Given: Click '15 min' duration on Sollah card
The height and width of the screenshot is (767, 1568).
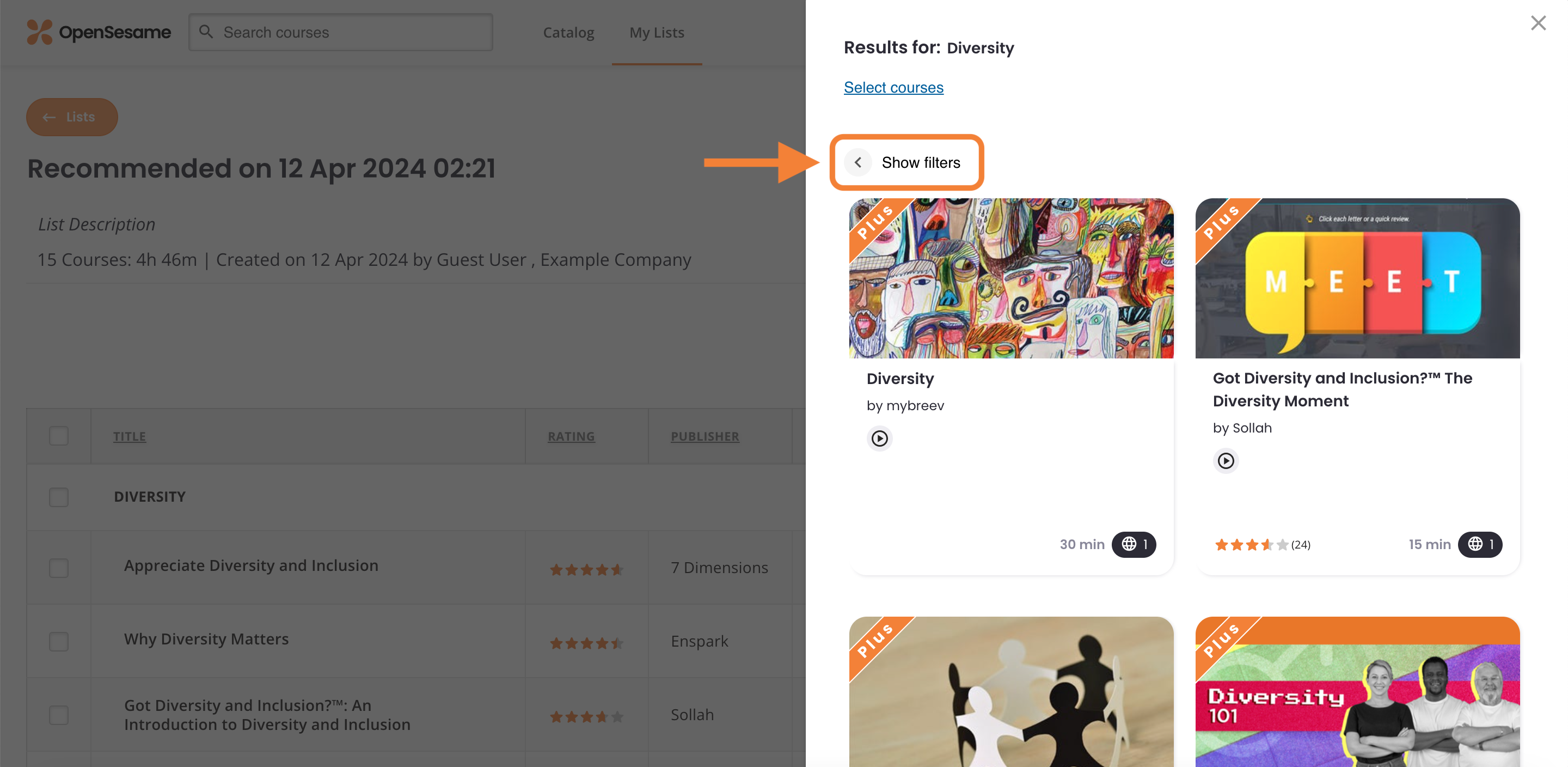Looking at the screenshot, I should (x=1429, y=545).
